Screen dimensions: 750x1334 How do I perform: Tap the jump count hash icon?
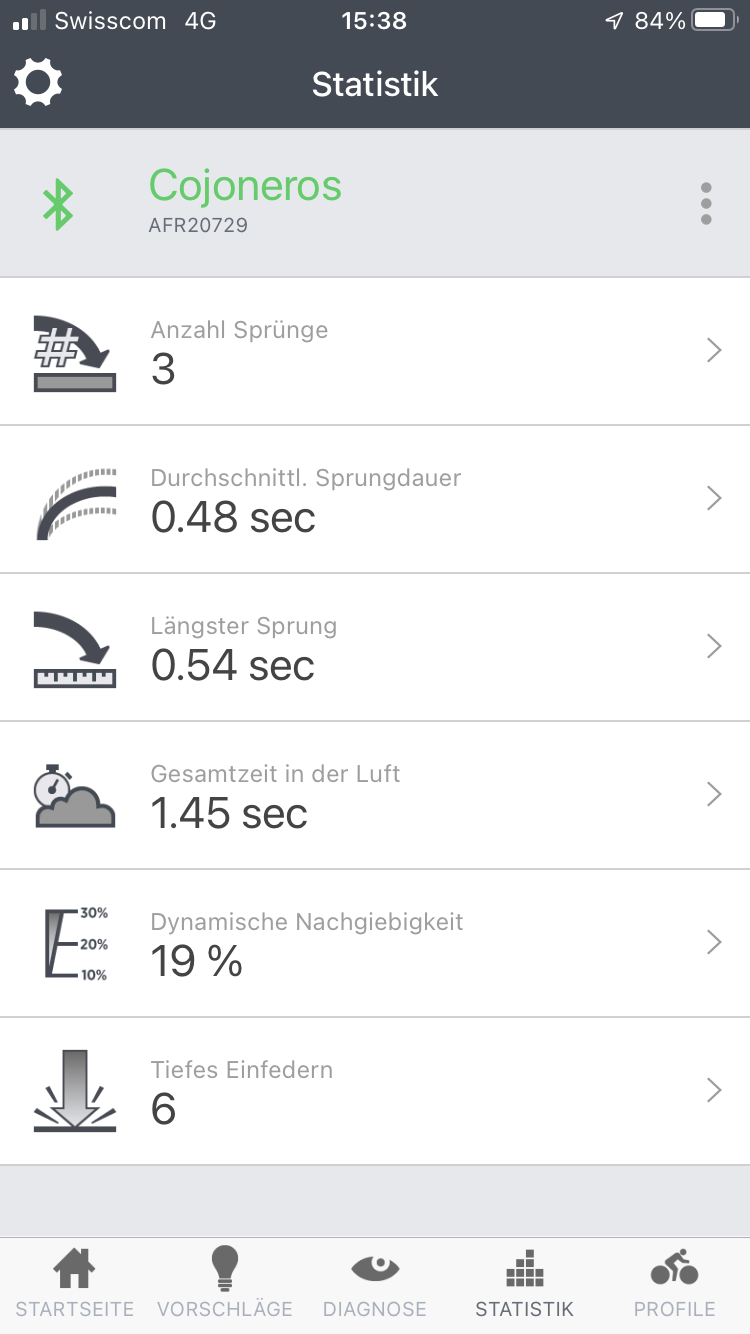[x=74, y=352]
